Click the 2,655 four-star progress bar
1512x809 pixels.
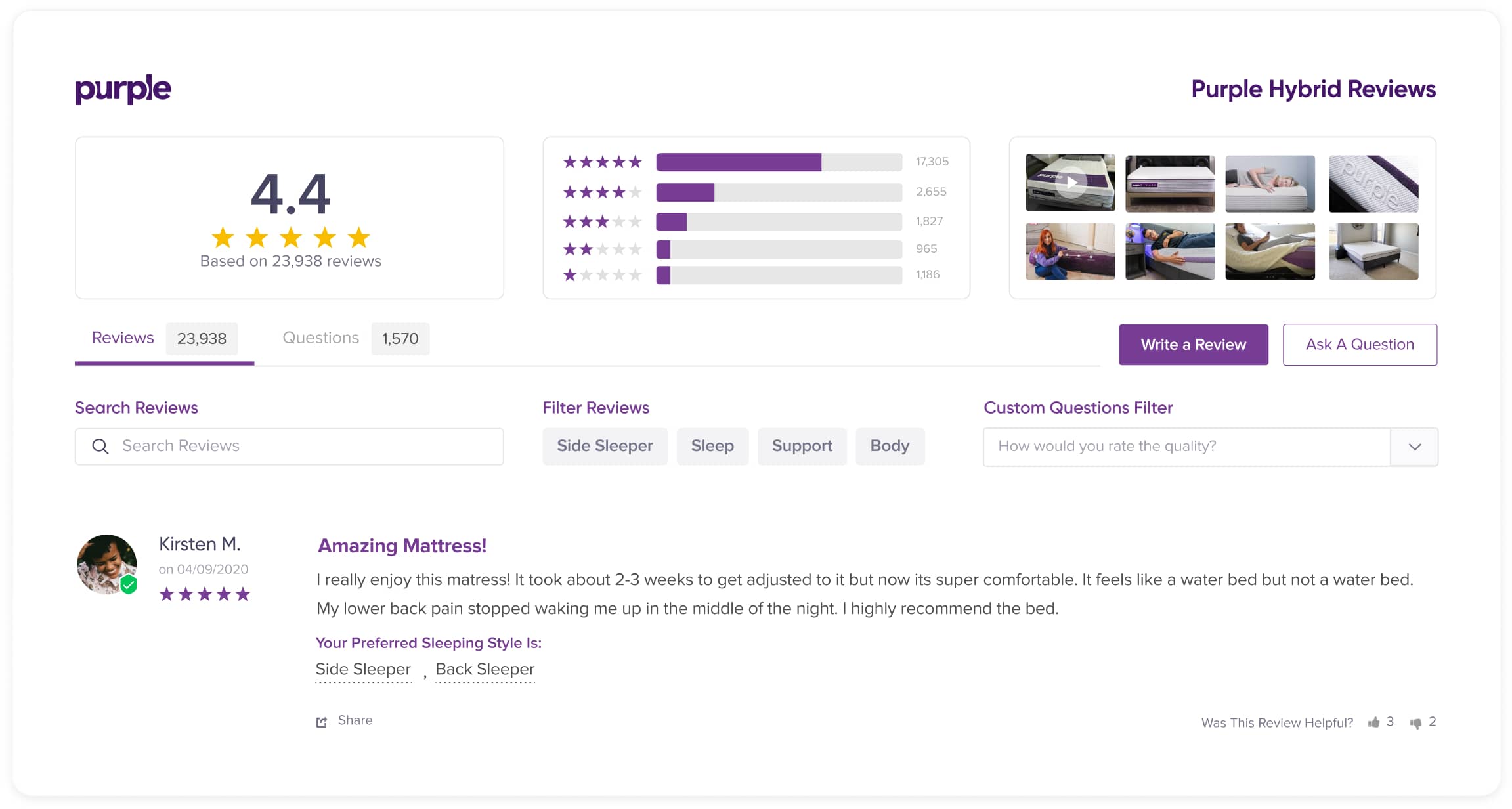(779, 192)
